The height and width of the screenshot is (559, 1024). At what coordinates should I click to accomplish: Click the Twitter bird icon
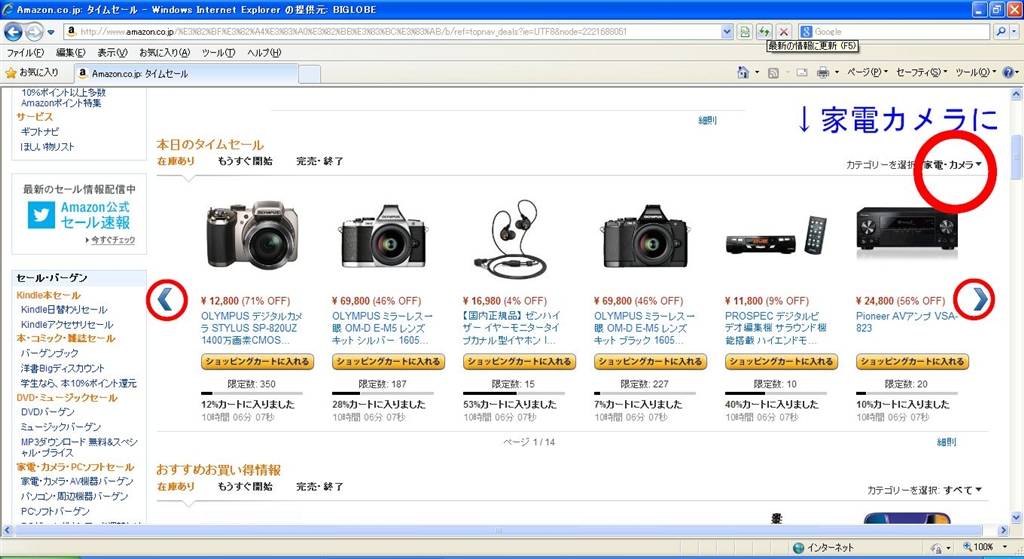point(41,215)
